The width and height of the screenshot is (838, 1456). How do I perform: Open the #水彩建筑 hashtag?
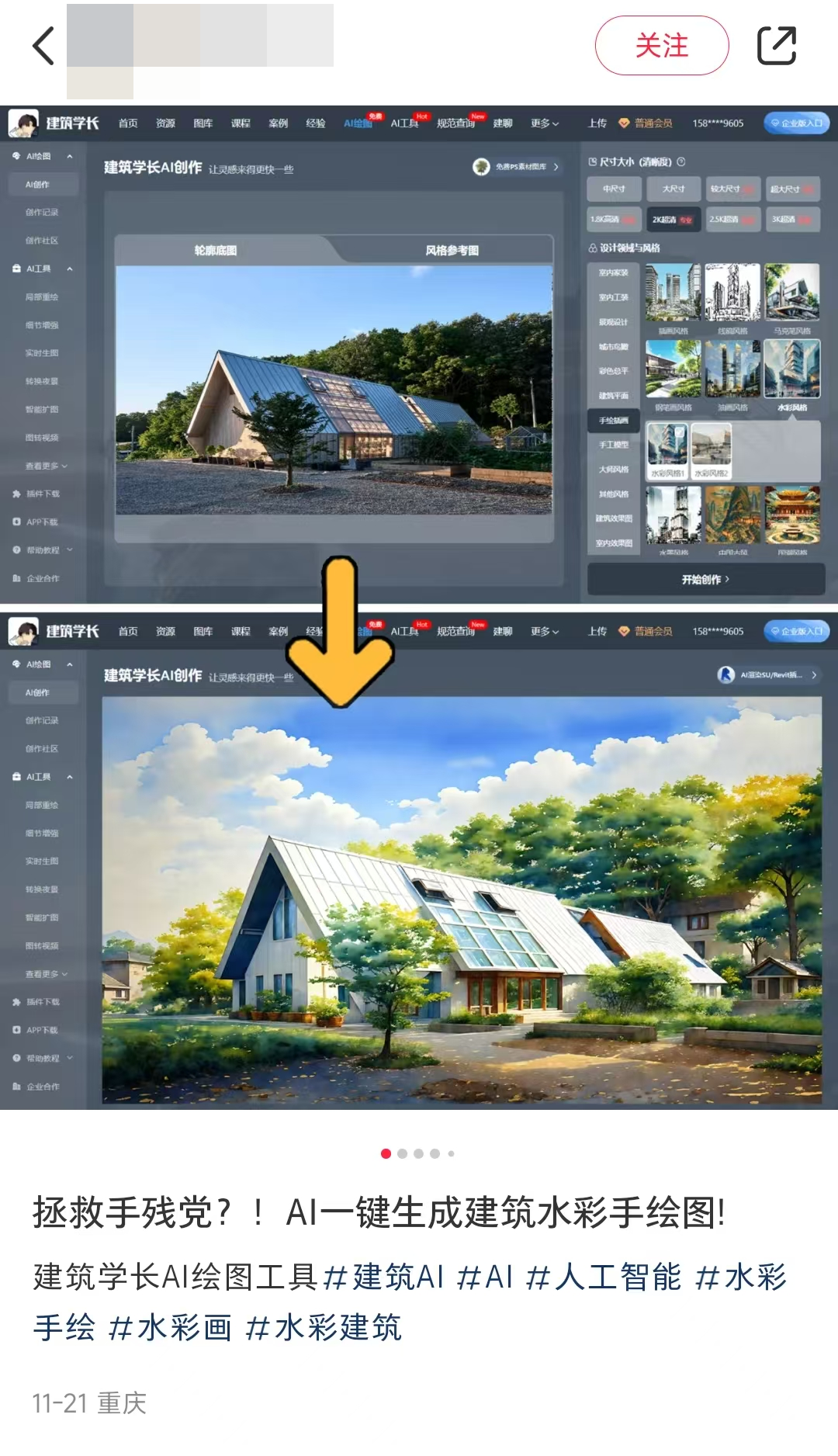[x=323, y=1328]
